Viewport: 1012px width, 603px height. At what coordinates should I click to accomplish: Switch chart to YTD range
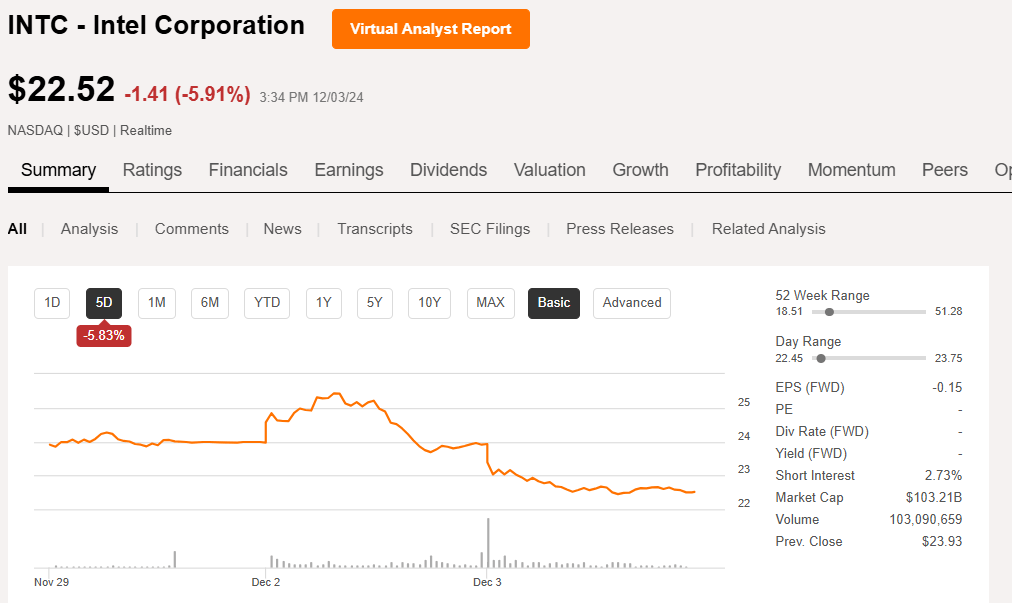266,303
